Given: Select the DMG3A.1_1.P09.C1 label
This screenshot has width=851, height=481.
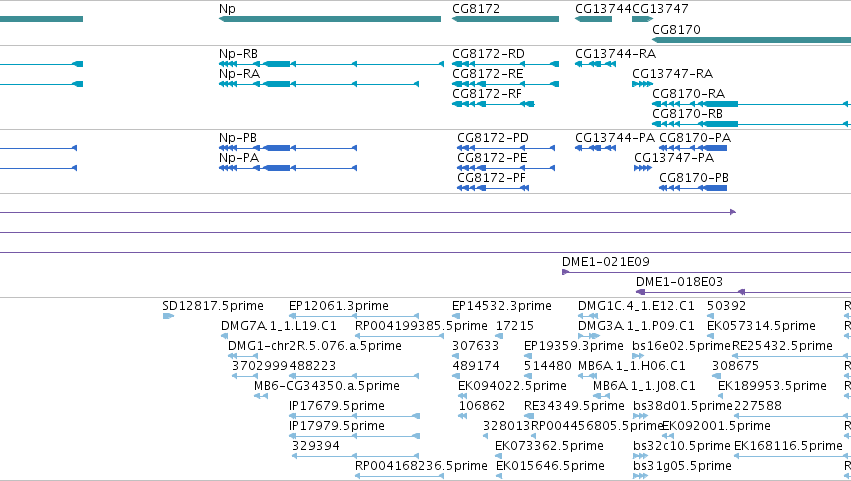Looking at the screenshot, I should click(x=636, y=326).
